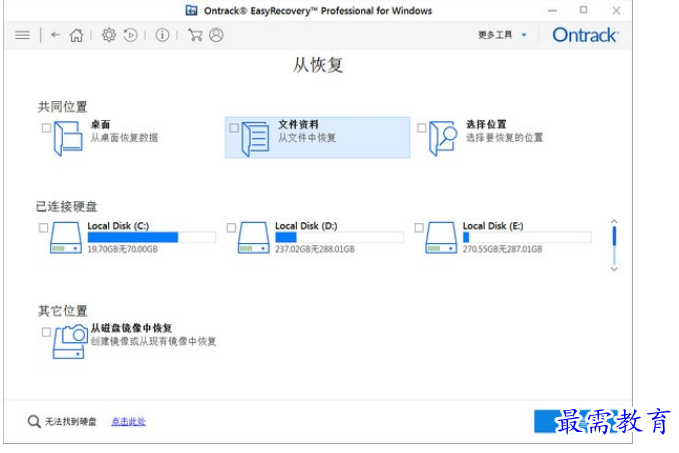Click the documents folder icon
Viewport: 679px width, 453px height.
tap(255, 139)
